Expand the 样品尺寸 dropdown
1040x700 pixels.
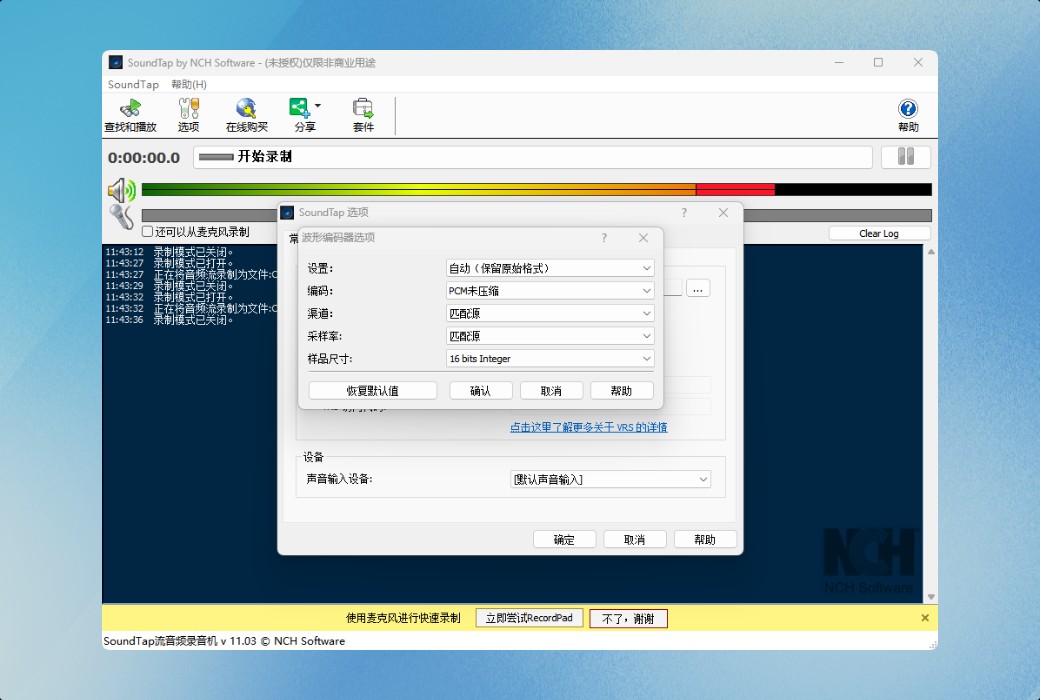[548, 358]
